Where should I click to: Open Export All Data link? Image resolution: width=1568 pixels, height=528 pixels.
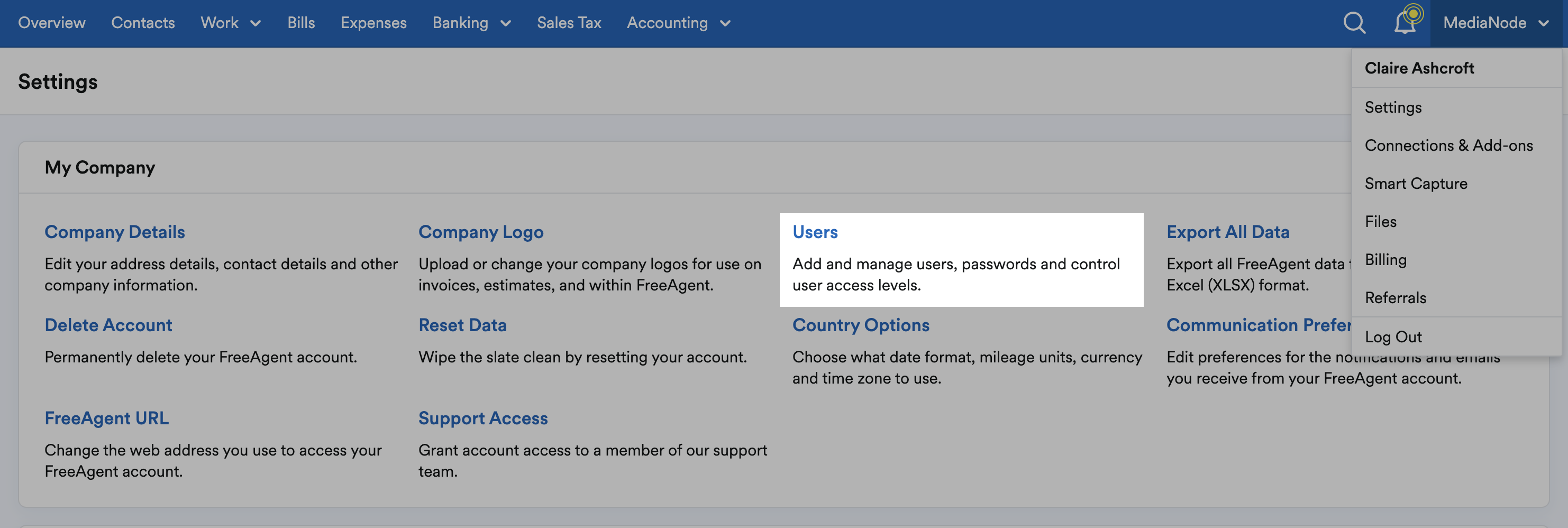tap(1228, 232)
